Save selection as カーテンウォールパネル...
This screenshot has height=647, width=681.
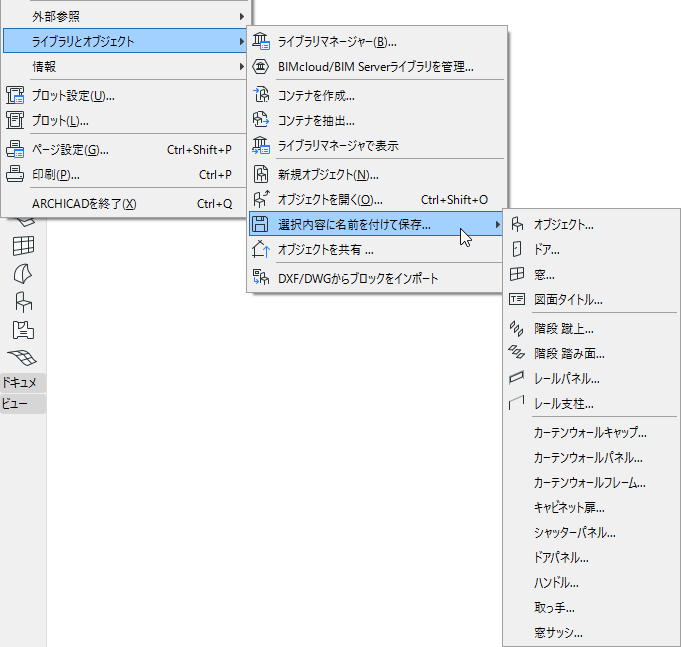pyautogui.click(x=592, y=458)
